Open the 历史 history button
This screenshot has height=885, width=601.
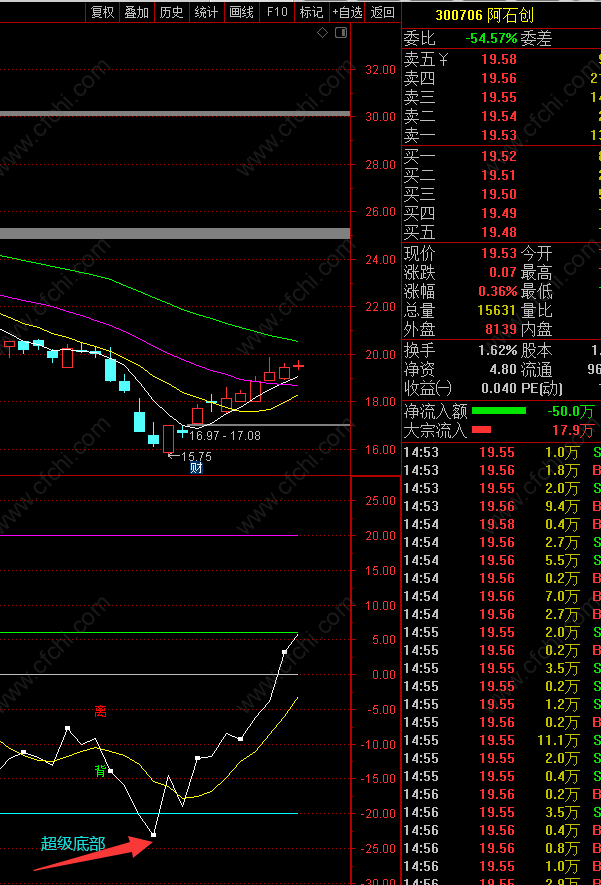[x=172, y=12]
